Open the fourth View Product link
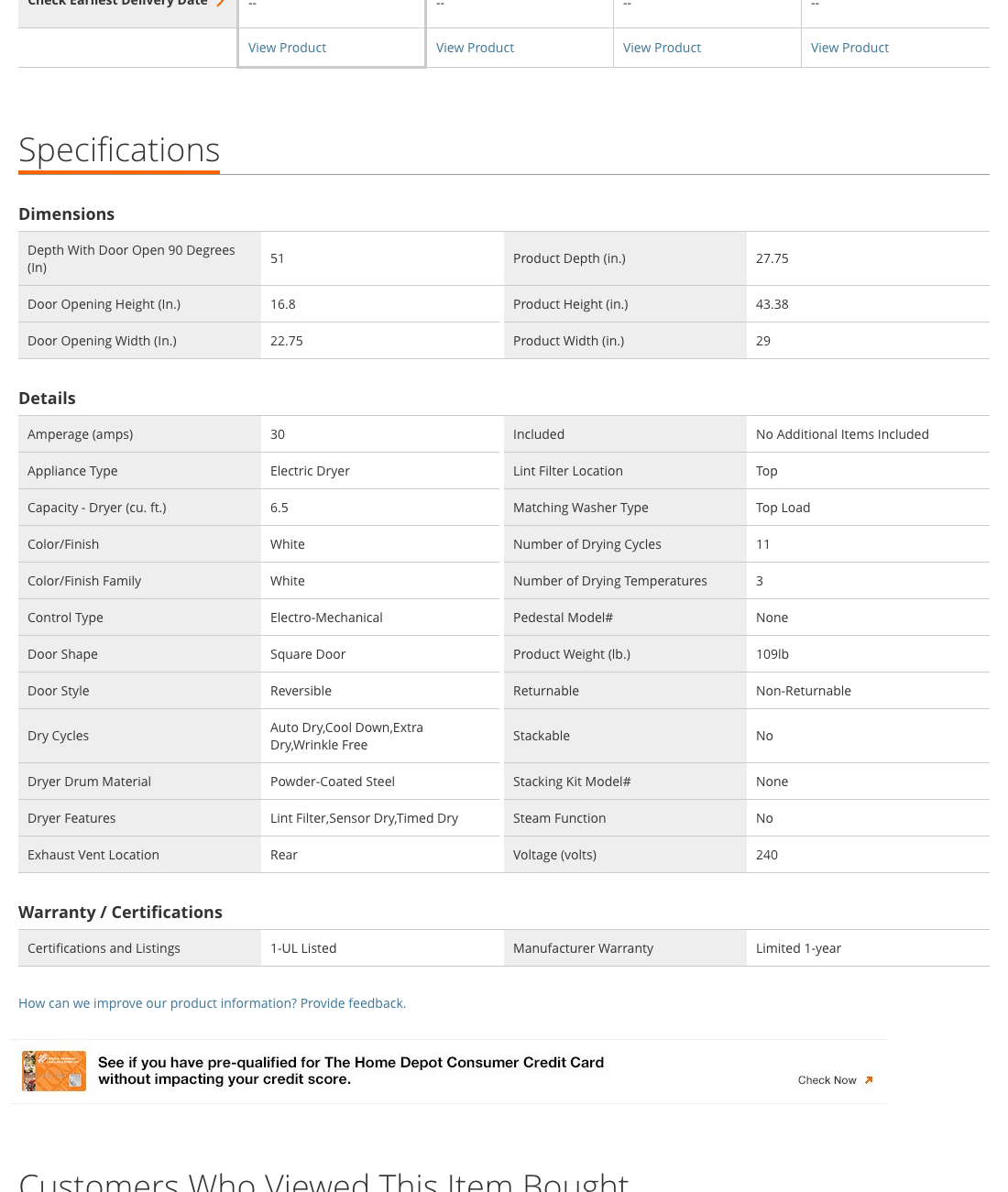The height and width of the screenshot is (1192, 1008). 849,48
